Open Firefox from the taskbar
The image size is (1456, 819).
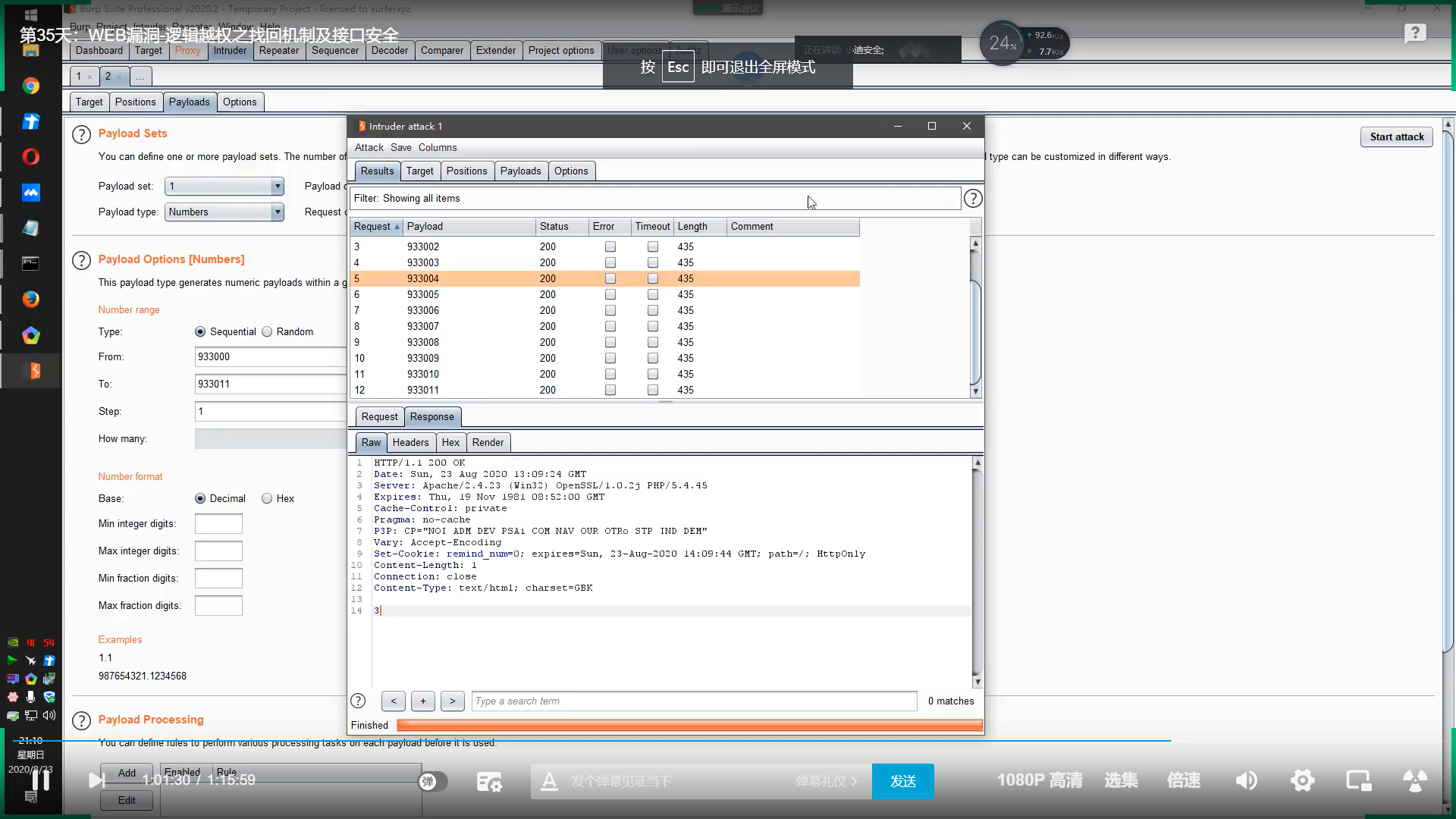pos(30,300)
